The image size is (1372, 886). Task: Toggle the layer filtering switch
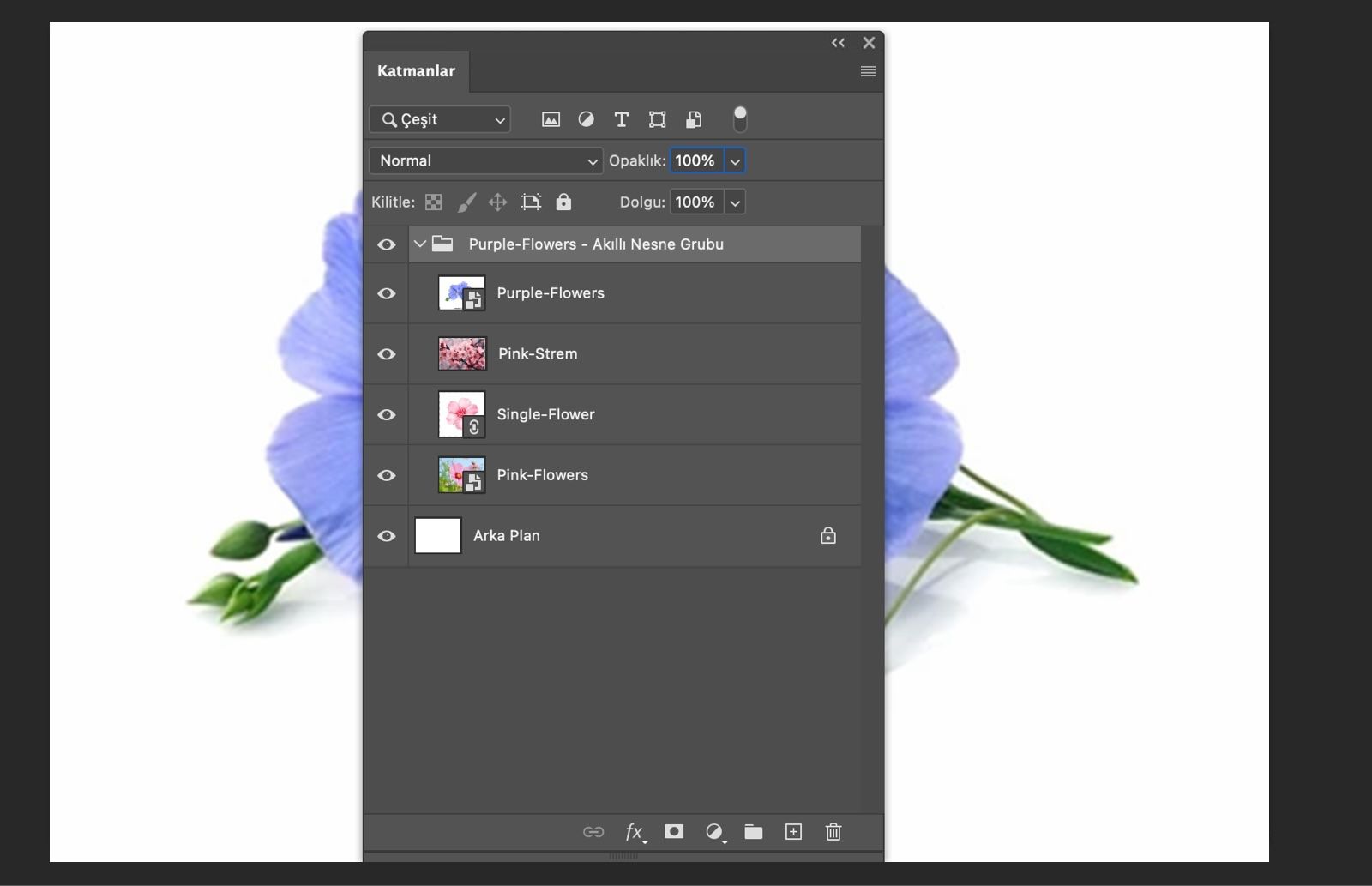740,119
